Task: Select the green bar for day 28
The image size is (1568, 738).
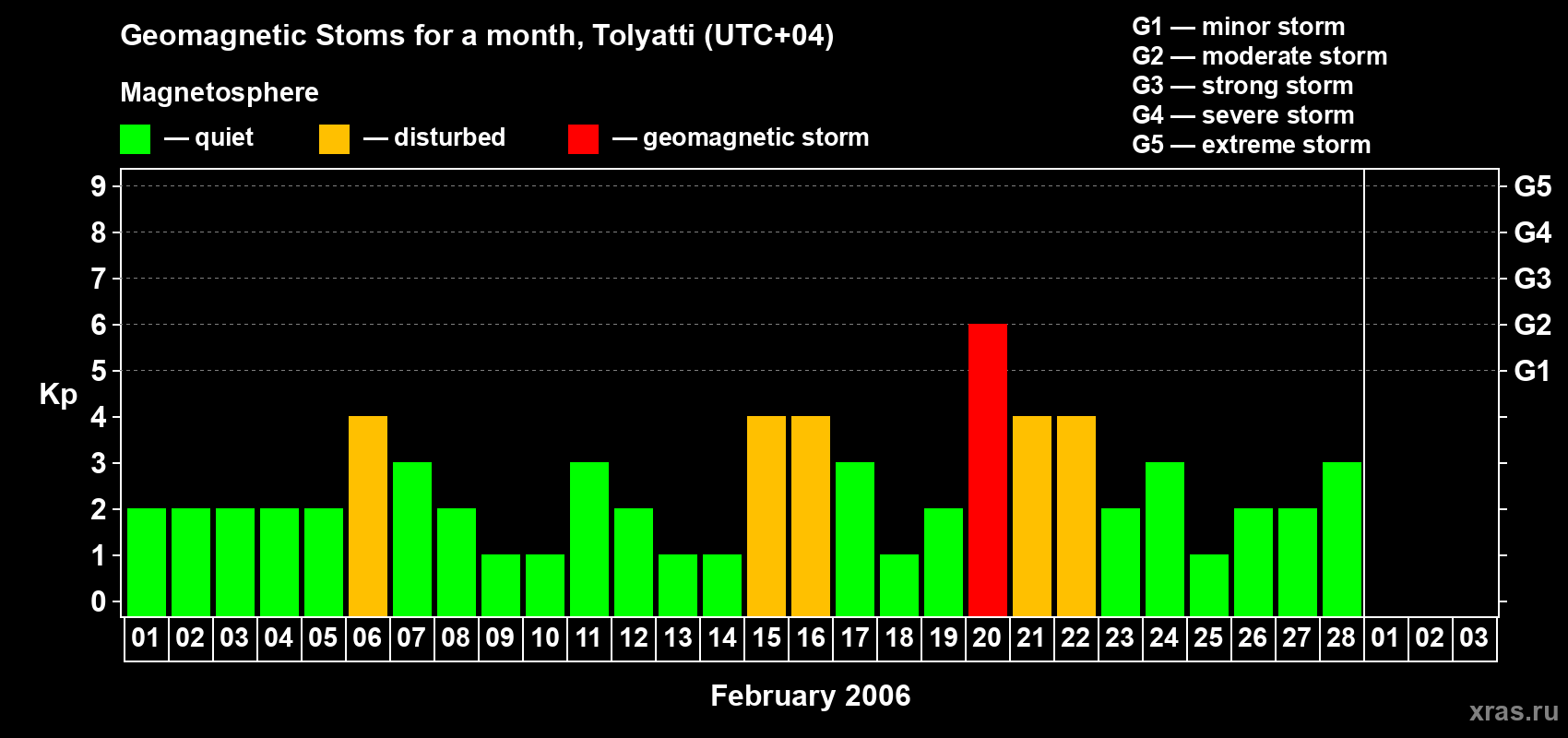Action: (1342, 539)
